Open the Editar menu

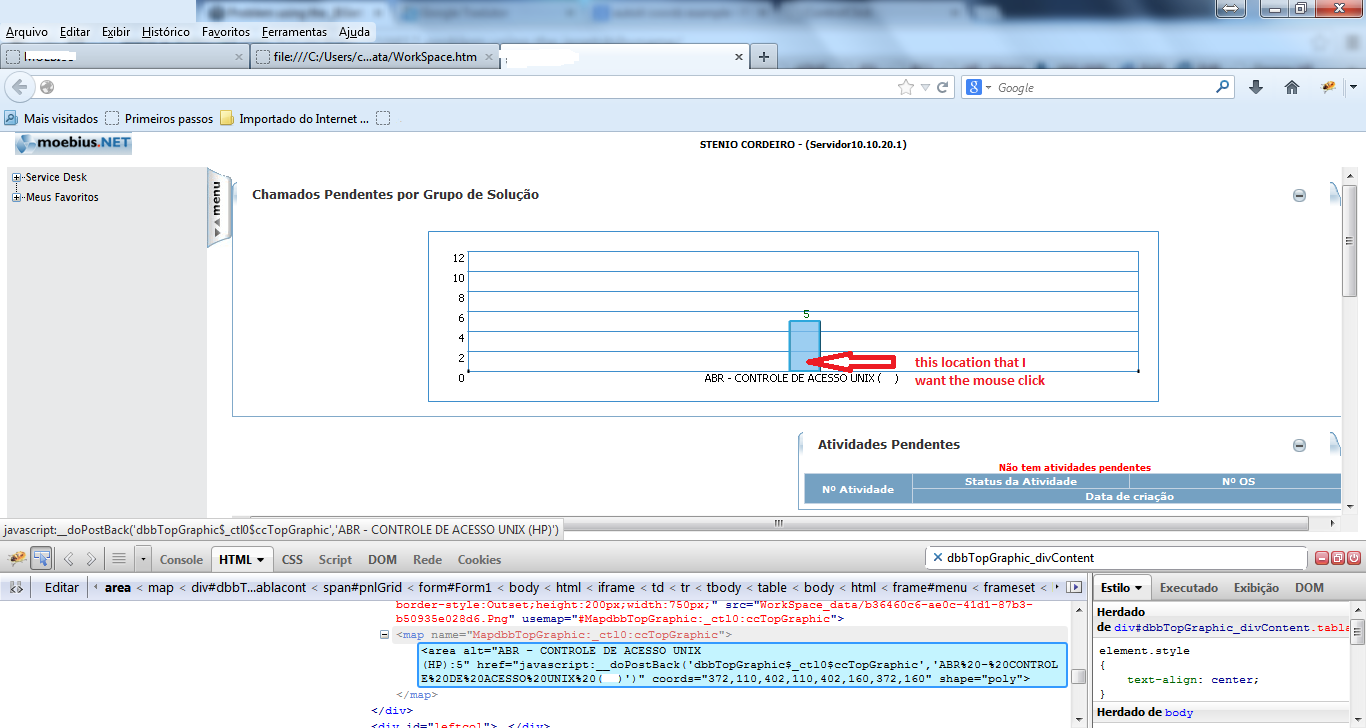(75, 32)
